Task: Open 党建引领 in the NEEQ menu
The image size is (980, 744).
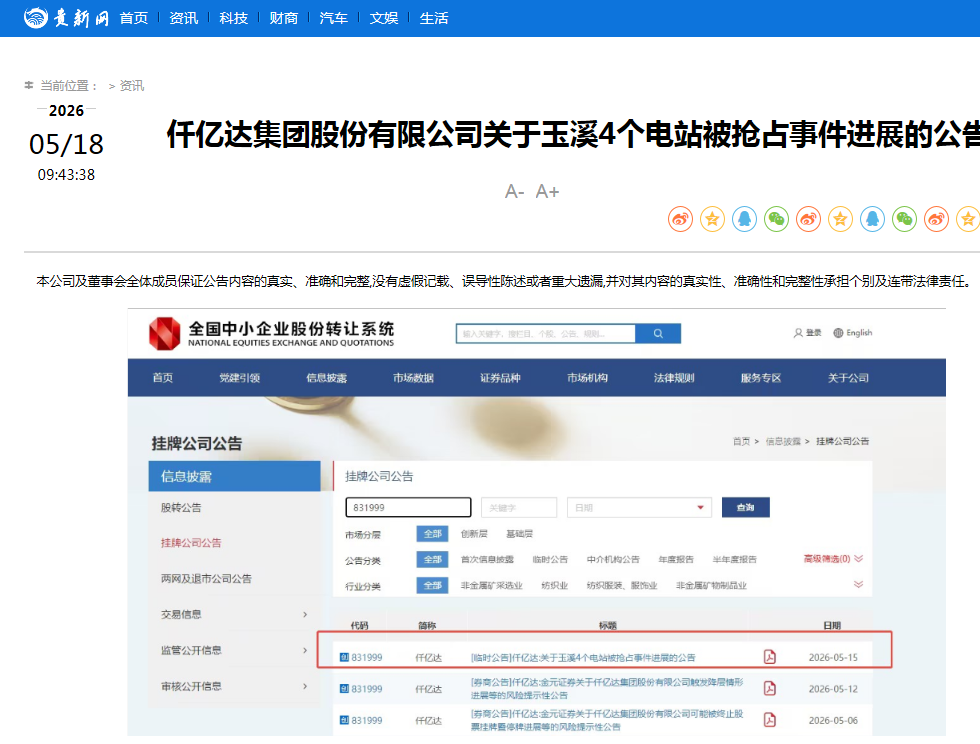Action: click(x=239, y=378)
